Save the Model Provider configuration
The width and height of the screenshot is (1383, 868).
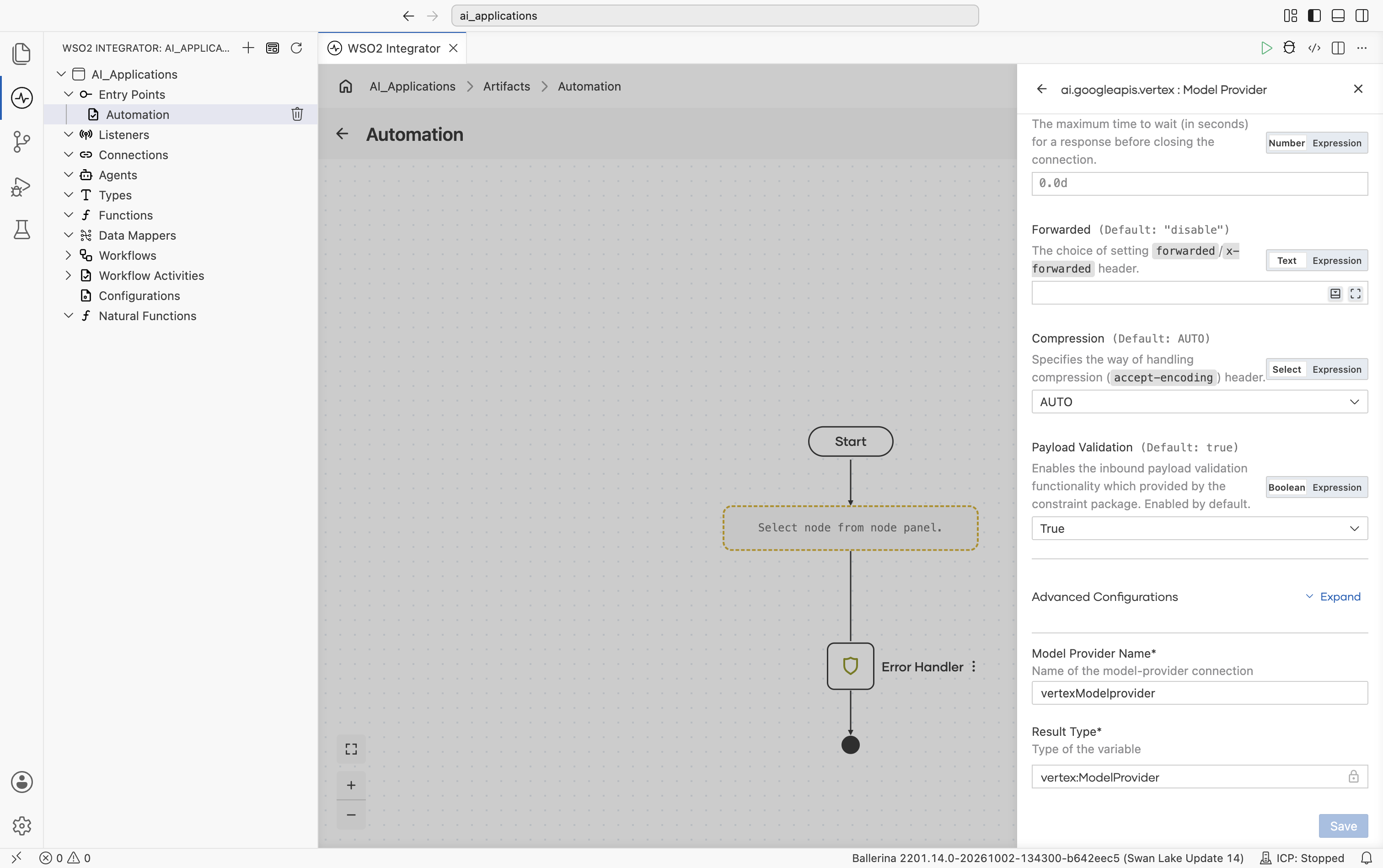pos(1343,826)
